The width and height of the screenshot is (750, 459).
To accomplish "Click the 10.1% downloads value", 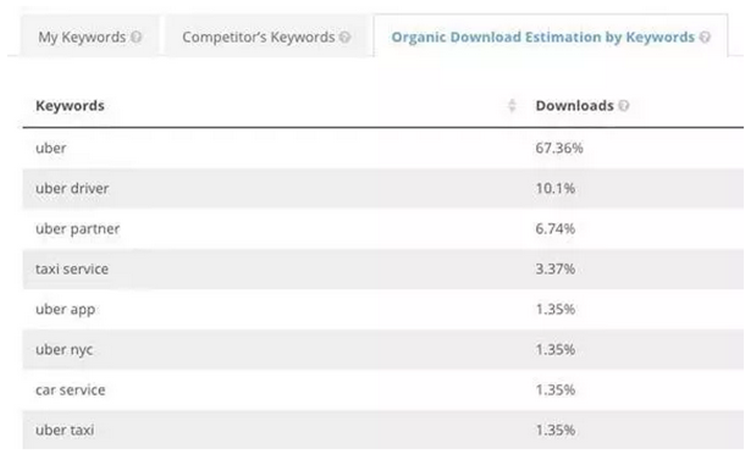I will pyautogui.click(x=555, y=189).
